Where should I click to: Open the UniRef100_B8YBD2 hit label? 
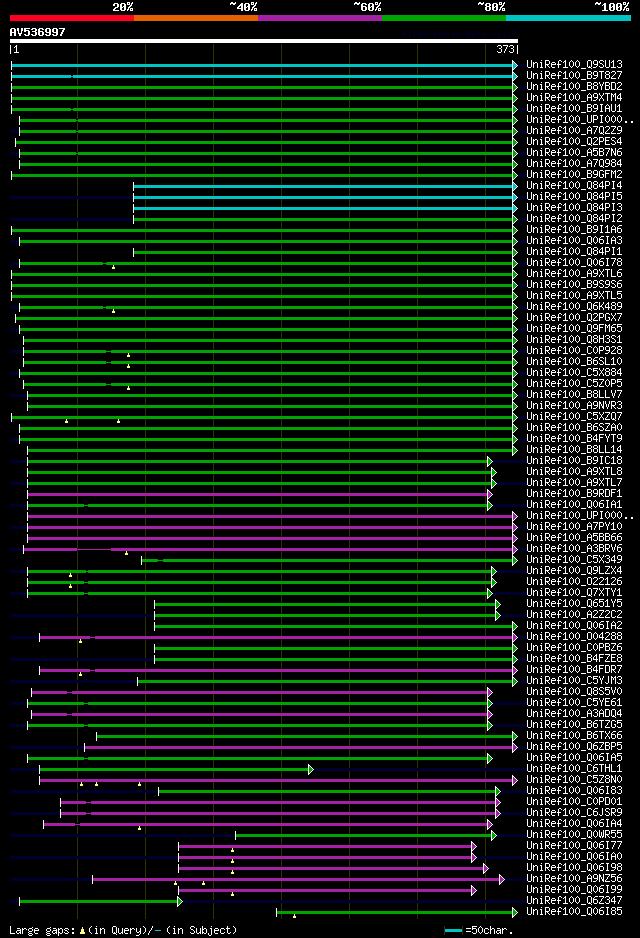pos(574,87)
